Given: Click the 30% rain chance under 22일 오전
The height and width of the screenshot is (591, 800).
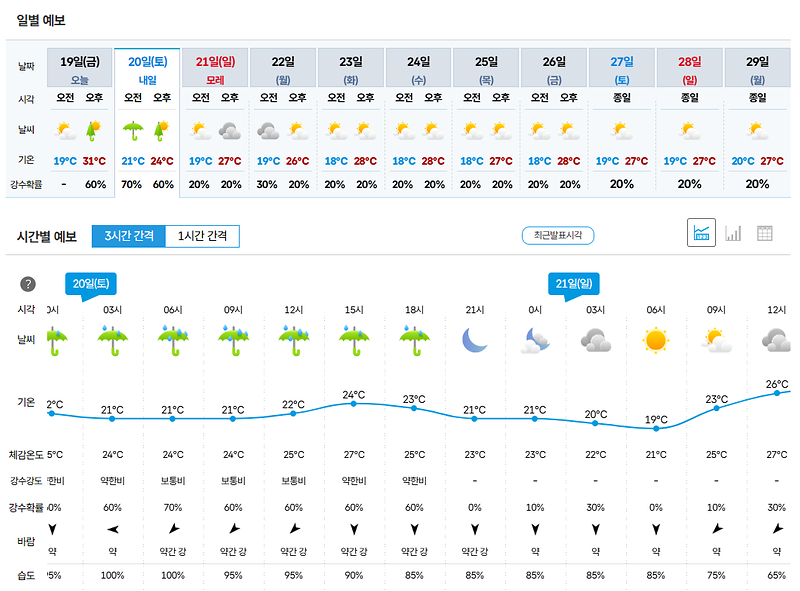Looking at the screenshot, I should [267, 184].
